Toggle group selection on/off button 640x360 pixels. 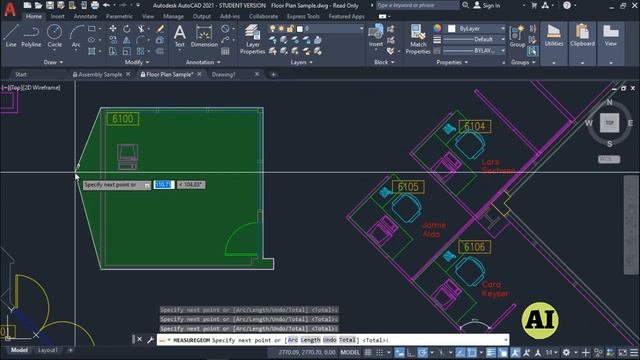[x=532, y=51]
